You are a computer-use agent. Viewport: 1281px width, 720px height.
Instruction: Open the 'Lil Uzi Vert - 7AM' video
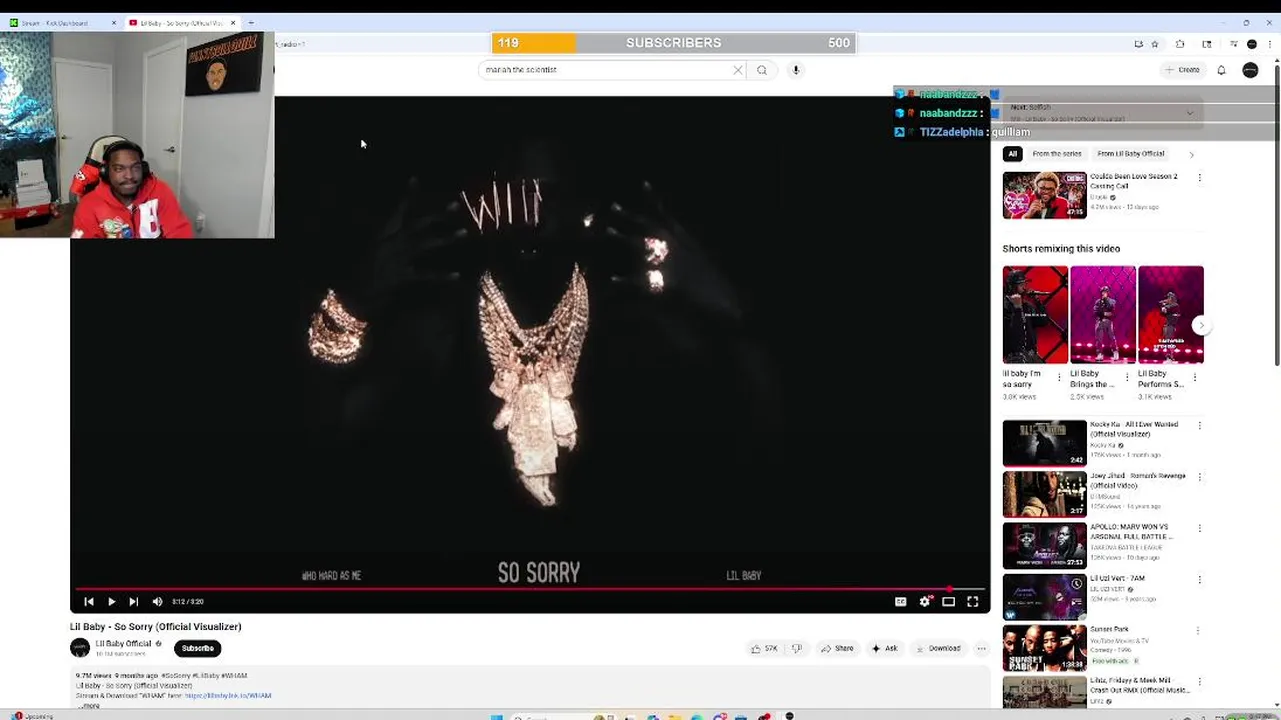pos(1044,597)
